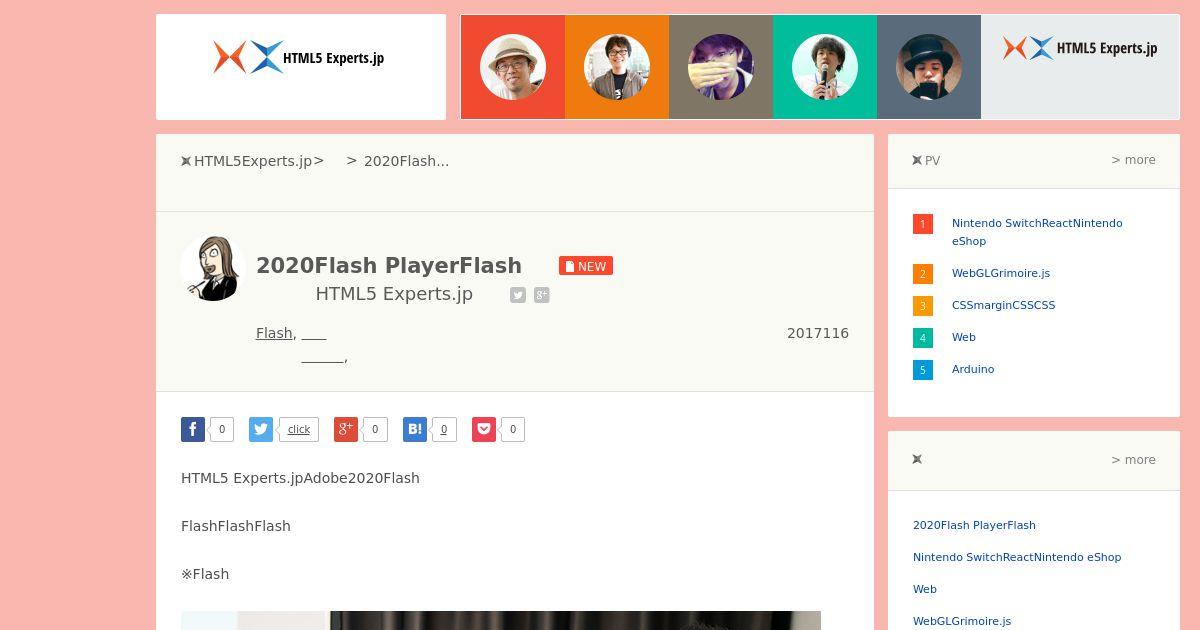
Task: Share the article using the Twitter icon
Action: pyautogui.click(x=261, y=429)
